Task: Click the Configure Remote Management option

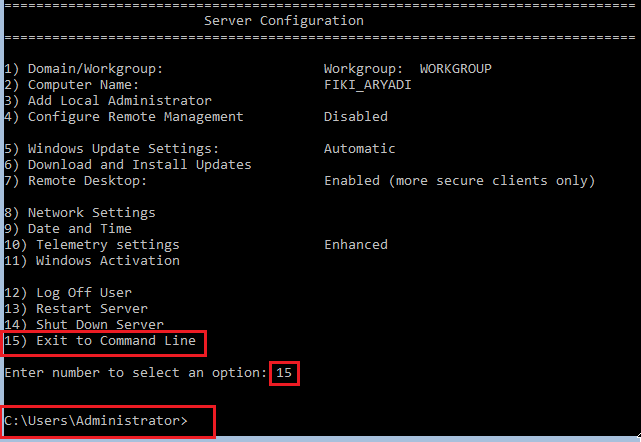Action: 123,117
